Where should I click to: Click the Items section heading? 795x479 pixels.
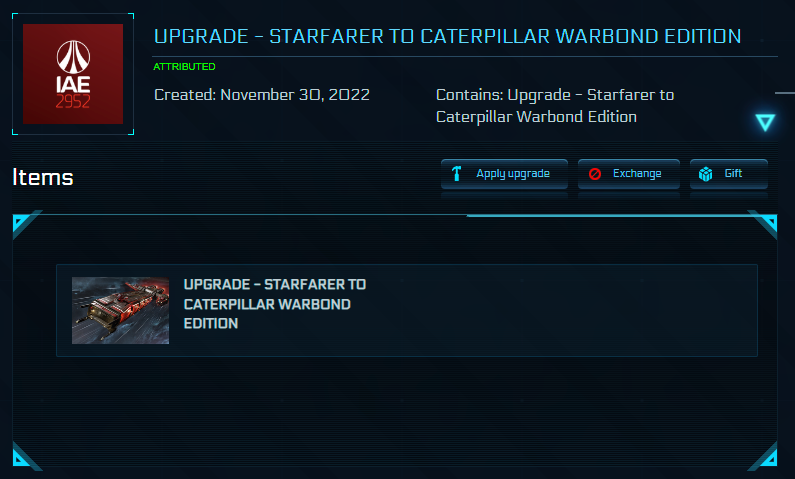pos(43,177)
